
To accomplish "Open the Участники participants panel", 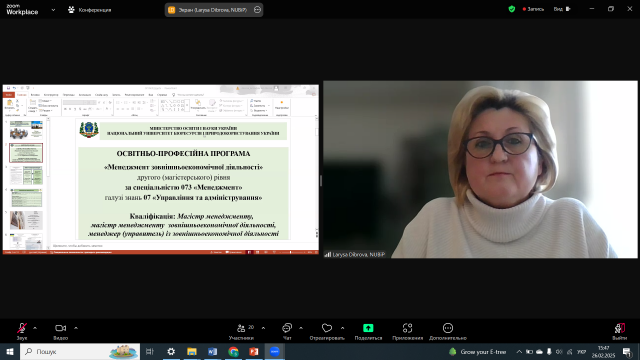I will pos(241,331).
